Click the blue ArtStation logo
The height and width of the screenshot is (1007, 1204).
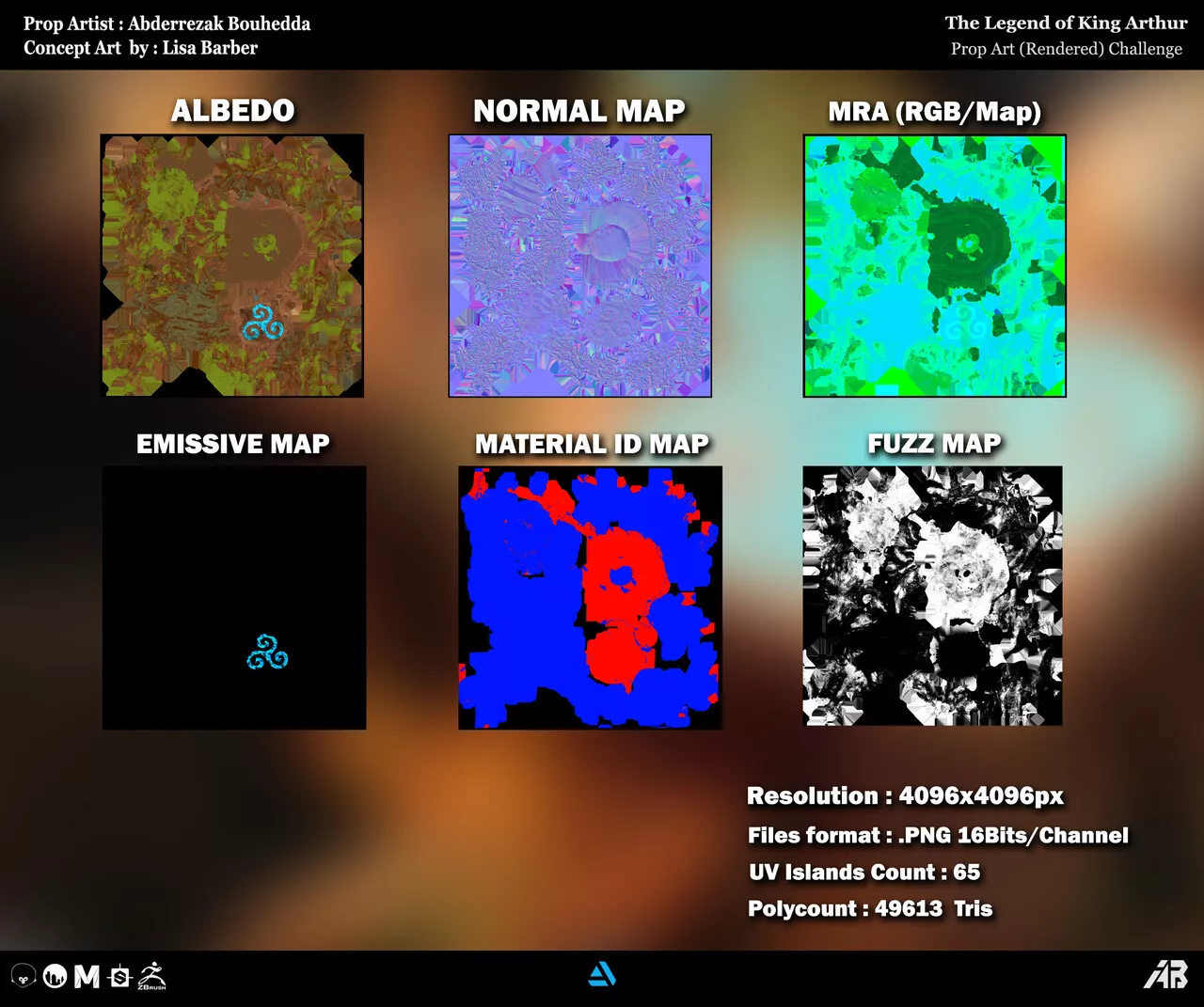tap(602, 974)
